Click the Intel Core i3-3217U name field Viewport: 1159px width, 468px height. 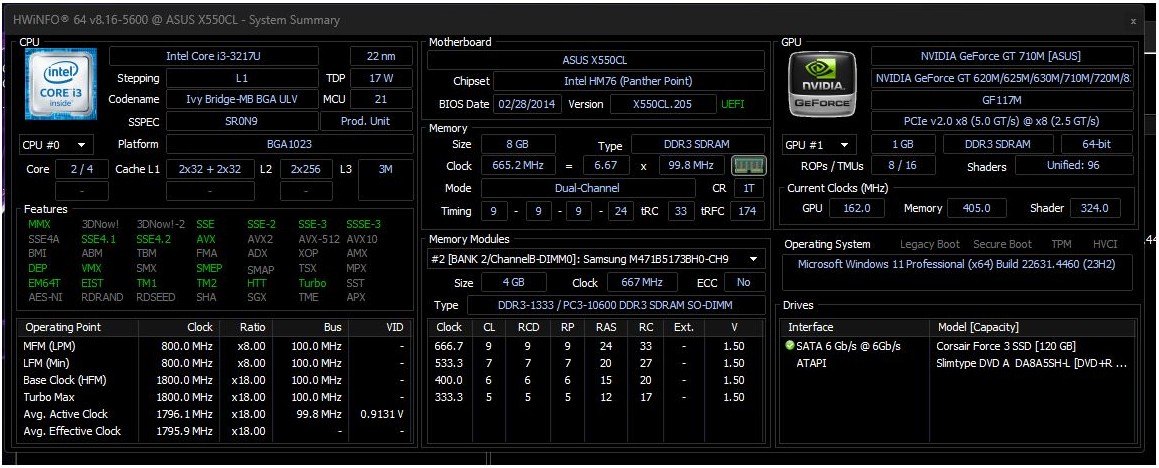(x=214, y=56)
